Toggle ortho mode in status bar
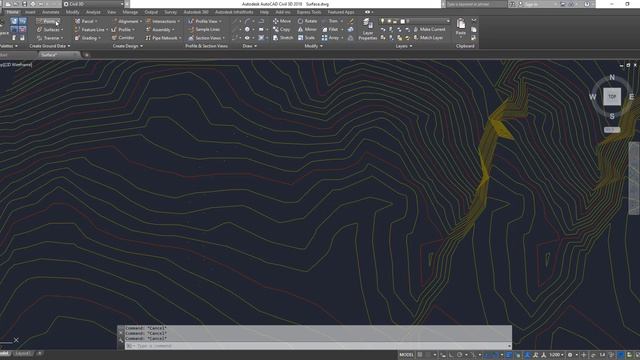 [x=451, y=355]
